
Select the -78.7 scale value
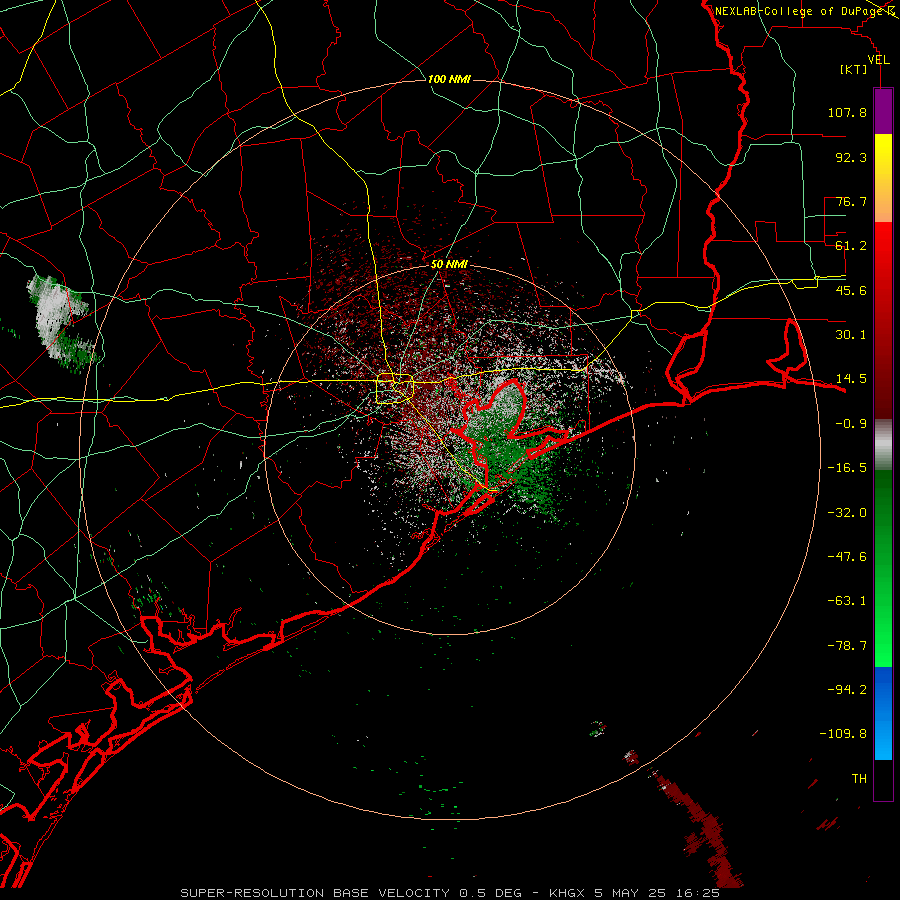click(847, 645)
